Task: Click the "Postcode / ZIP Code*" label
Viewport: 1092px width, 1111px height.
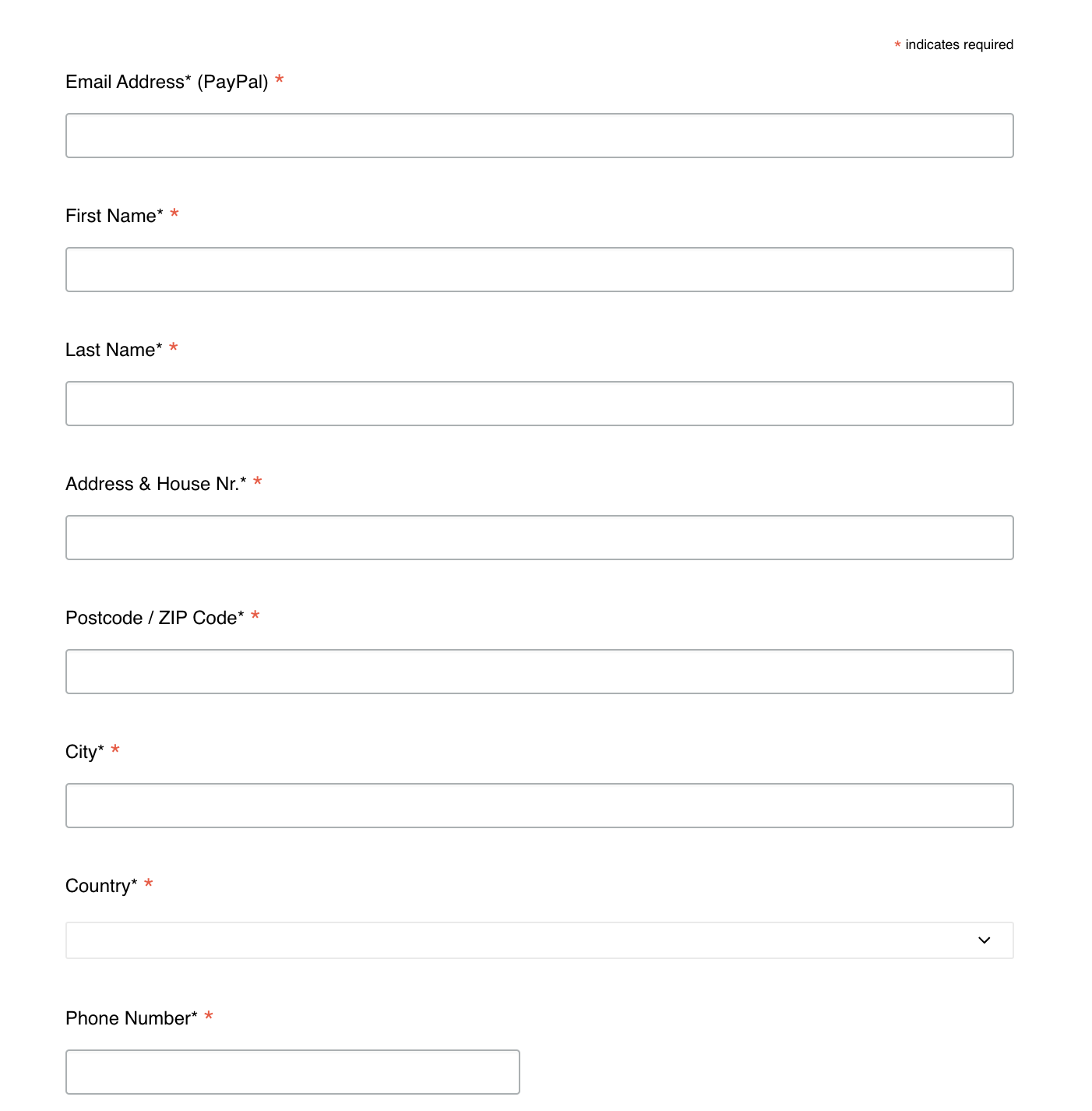Action: tap(155, 618)
